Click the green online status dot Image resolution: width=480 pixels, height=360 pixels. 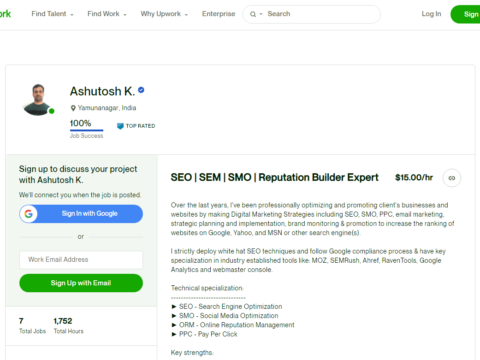pos(52,111)
